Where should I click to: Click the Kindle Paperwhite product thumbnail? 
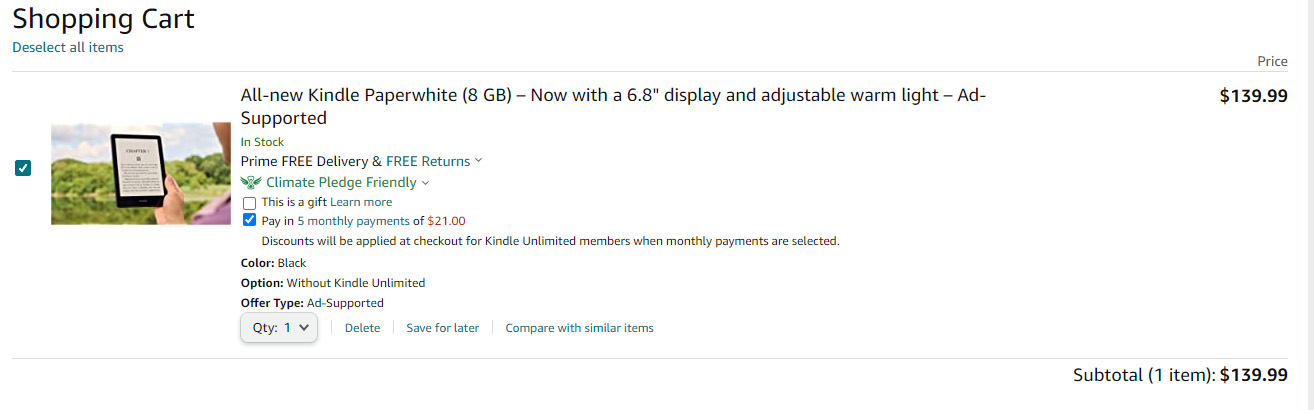(141, 173)
